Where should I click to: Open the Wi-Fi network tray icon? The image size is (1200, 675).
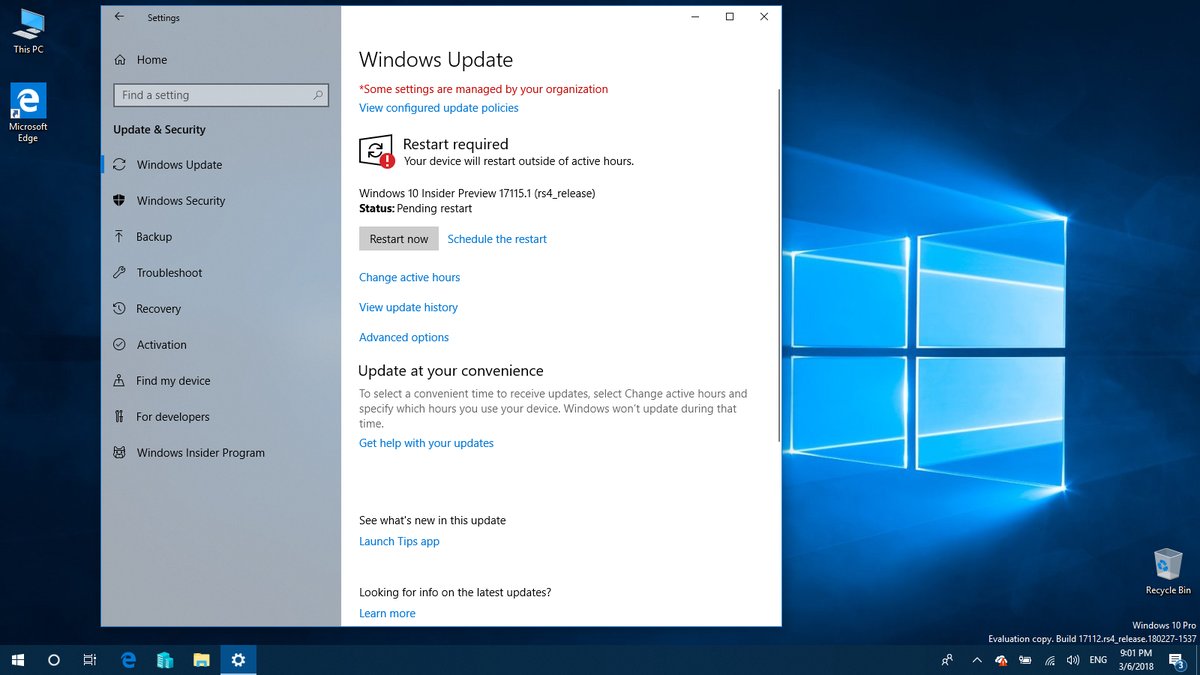point(1049,660)
